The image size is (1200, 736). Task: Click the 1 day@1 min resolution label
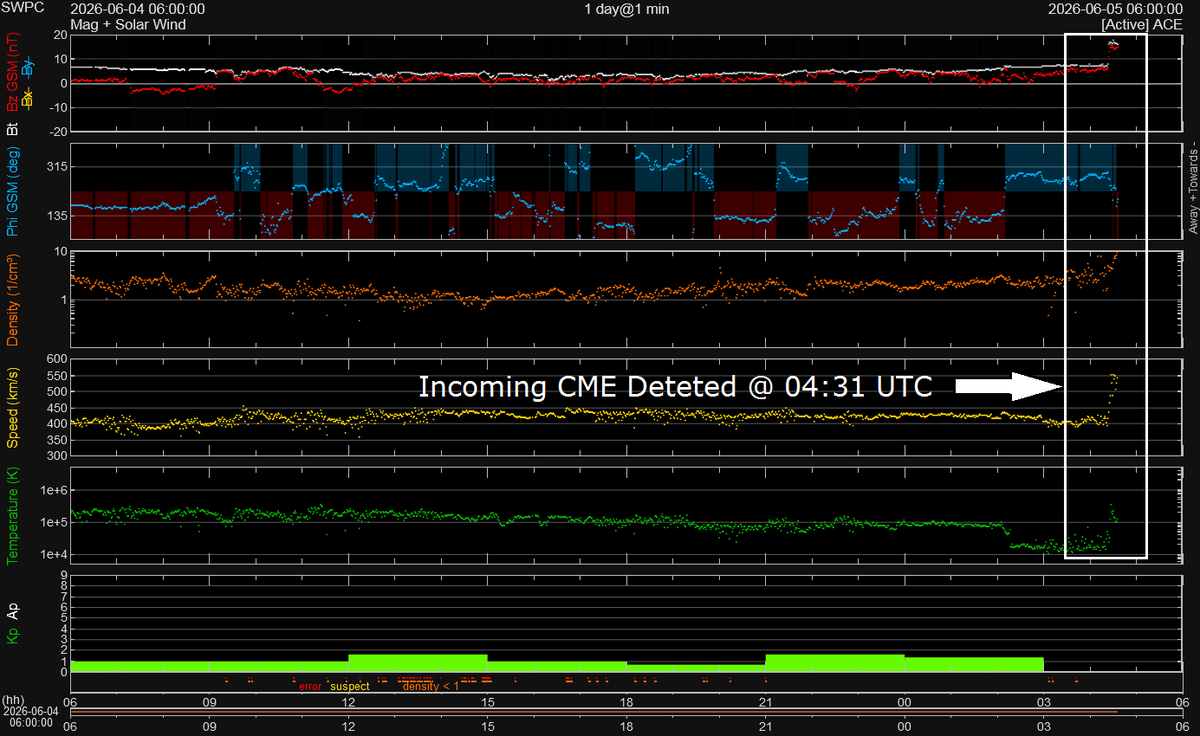tap(627, 9)
